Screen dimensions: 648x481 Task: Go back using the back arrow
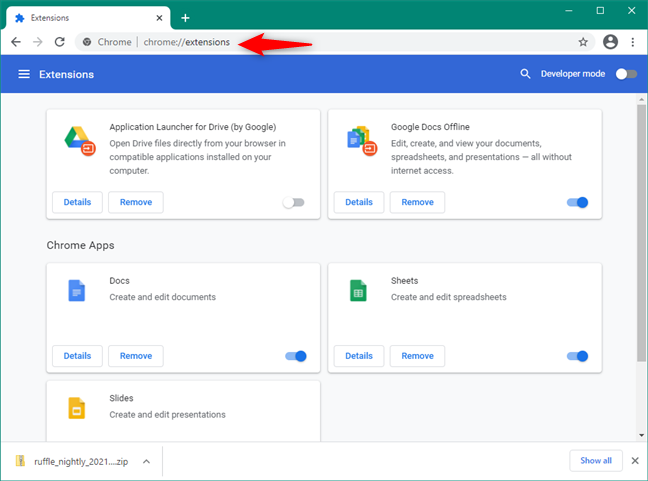point(16,42)
